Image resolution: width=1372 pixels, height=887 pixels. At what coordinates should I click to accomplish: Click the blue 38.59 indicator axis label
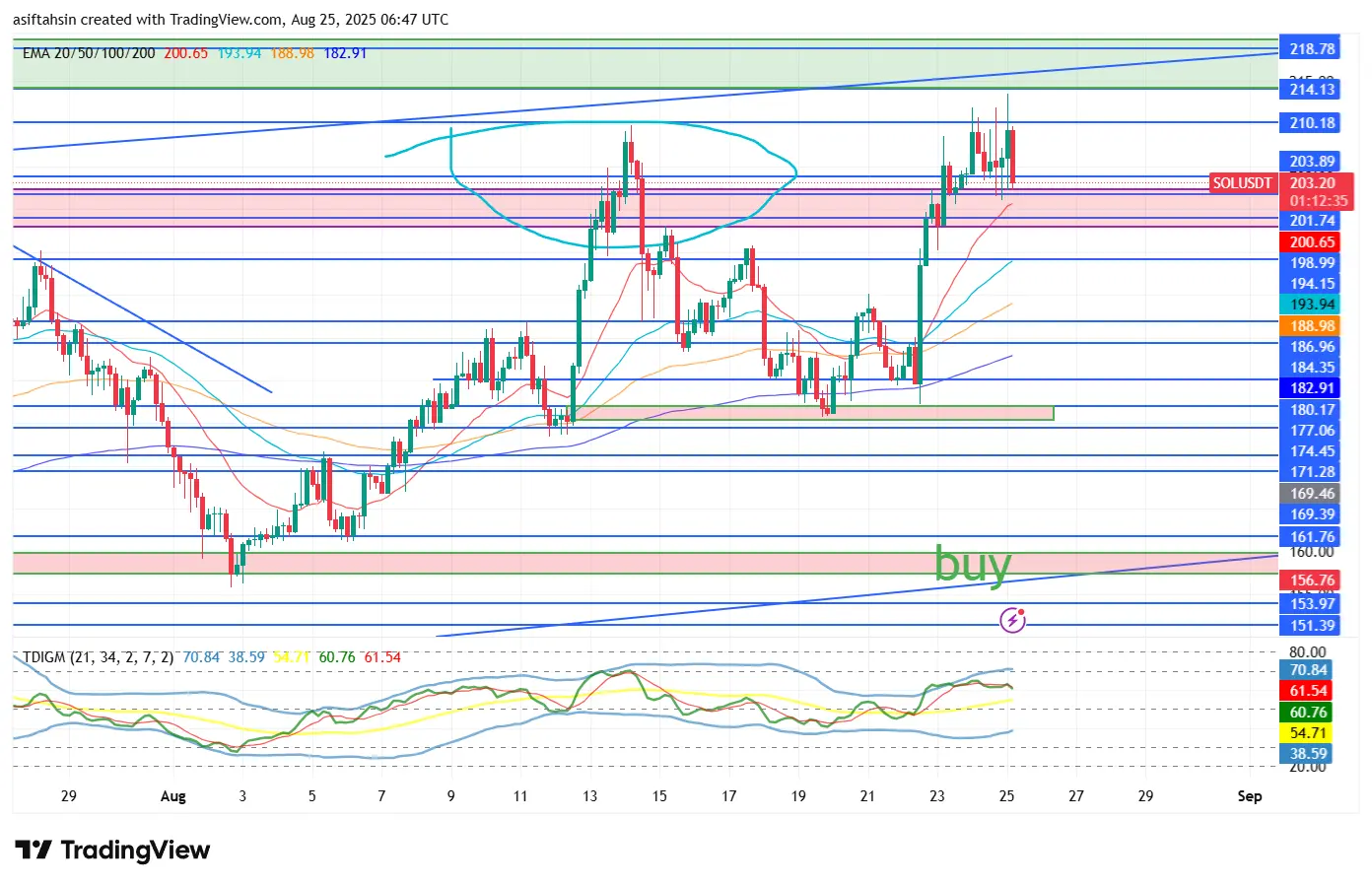(x=1308, y=754)
